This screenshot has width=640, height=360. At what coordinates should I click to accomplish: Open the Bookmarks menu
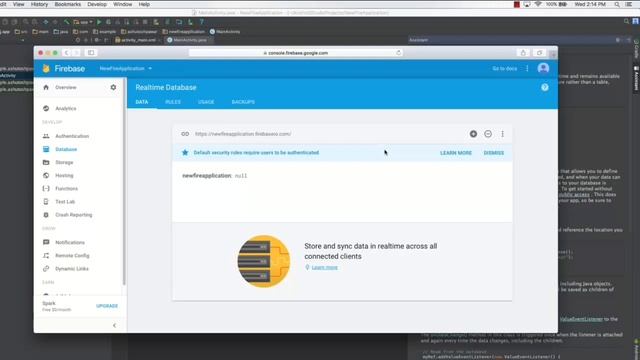(68, 4)
